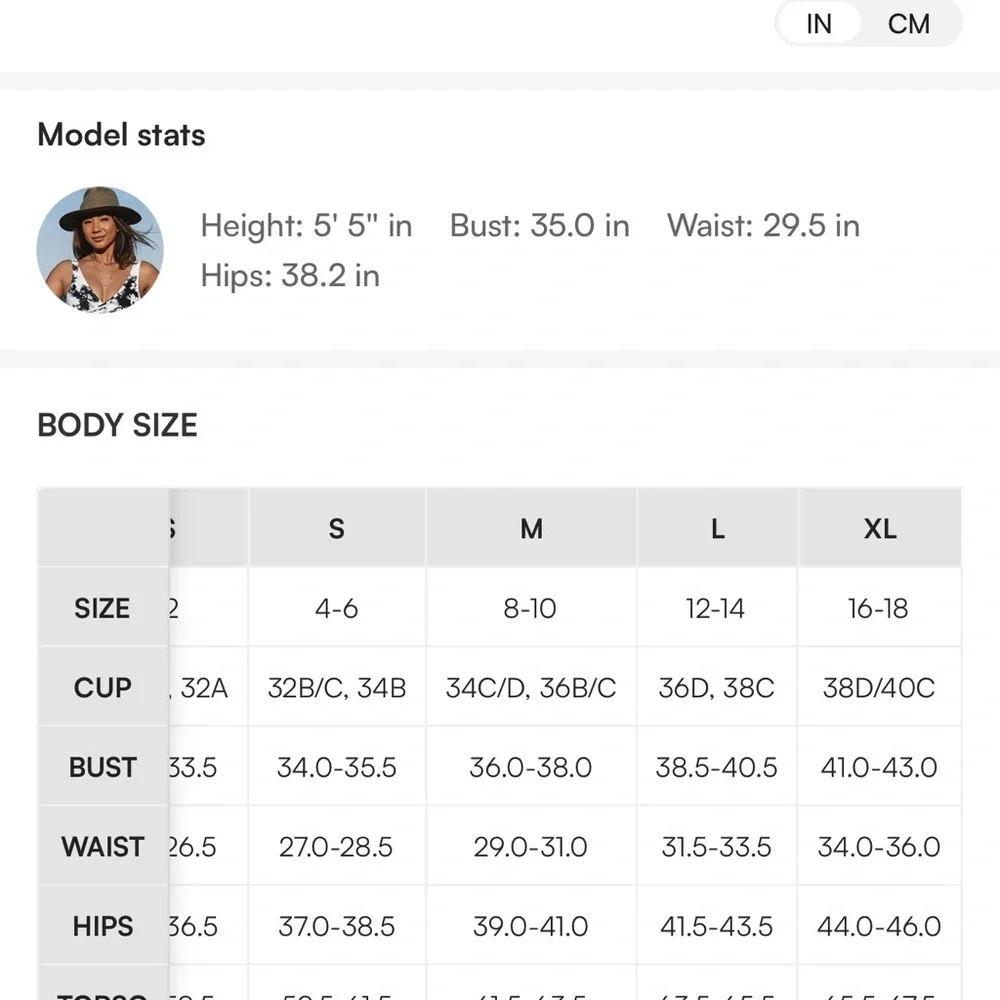Switch units to IN
Image resolution: width=1000 pixels, height=1000 pixels.
click(819, 24)
